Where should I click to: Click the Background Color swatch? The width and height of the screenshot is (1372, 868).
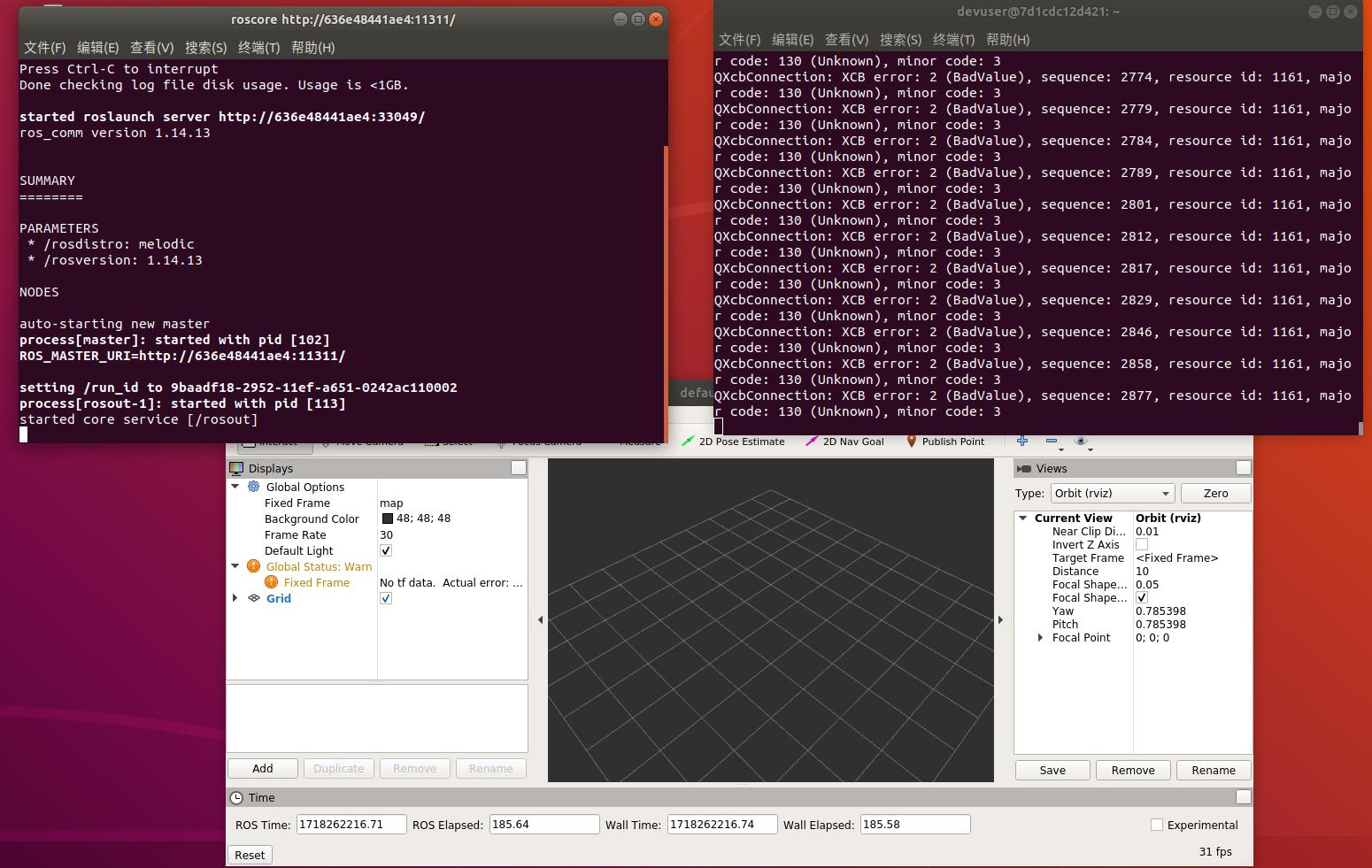coord(387,518)
